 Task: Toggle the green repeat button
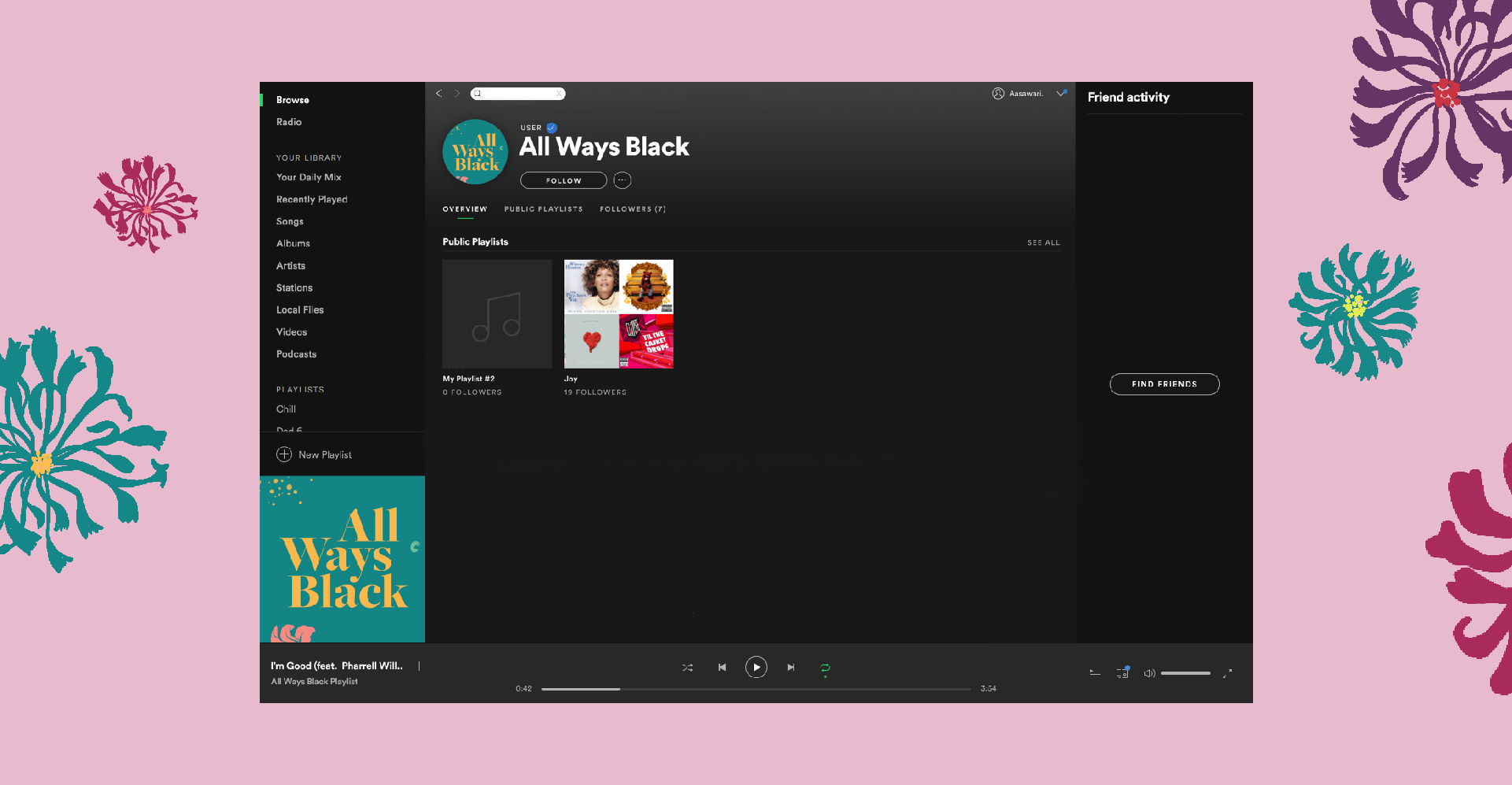tap(825, 668)
